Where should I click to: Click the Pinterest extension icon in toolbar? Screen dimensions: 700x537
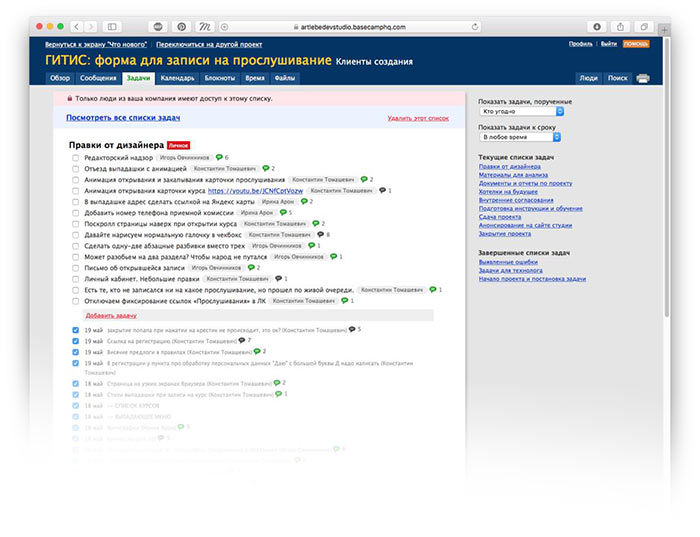tap(182, 24)
